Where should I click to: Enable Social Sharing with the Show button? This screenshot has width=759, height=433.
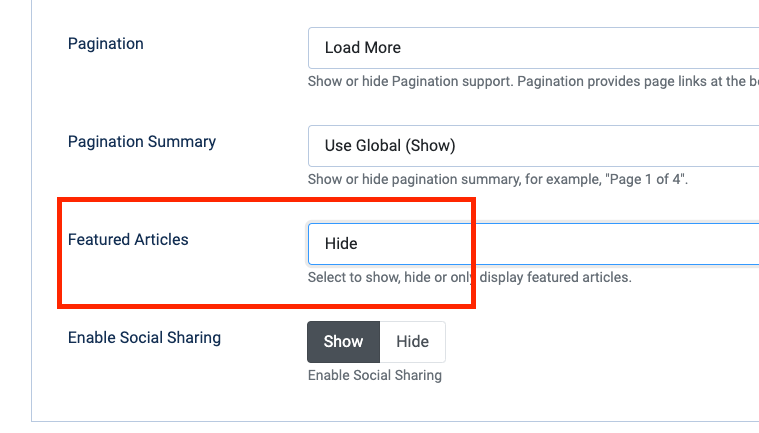point(343,342)
